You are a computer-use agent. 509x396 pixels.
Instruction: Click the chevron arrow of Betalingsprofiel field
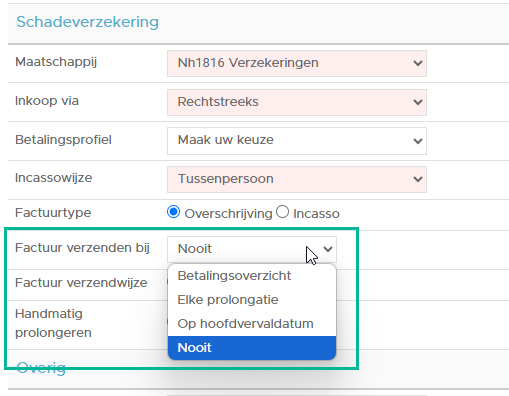coord(418,141)
